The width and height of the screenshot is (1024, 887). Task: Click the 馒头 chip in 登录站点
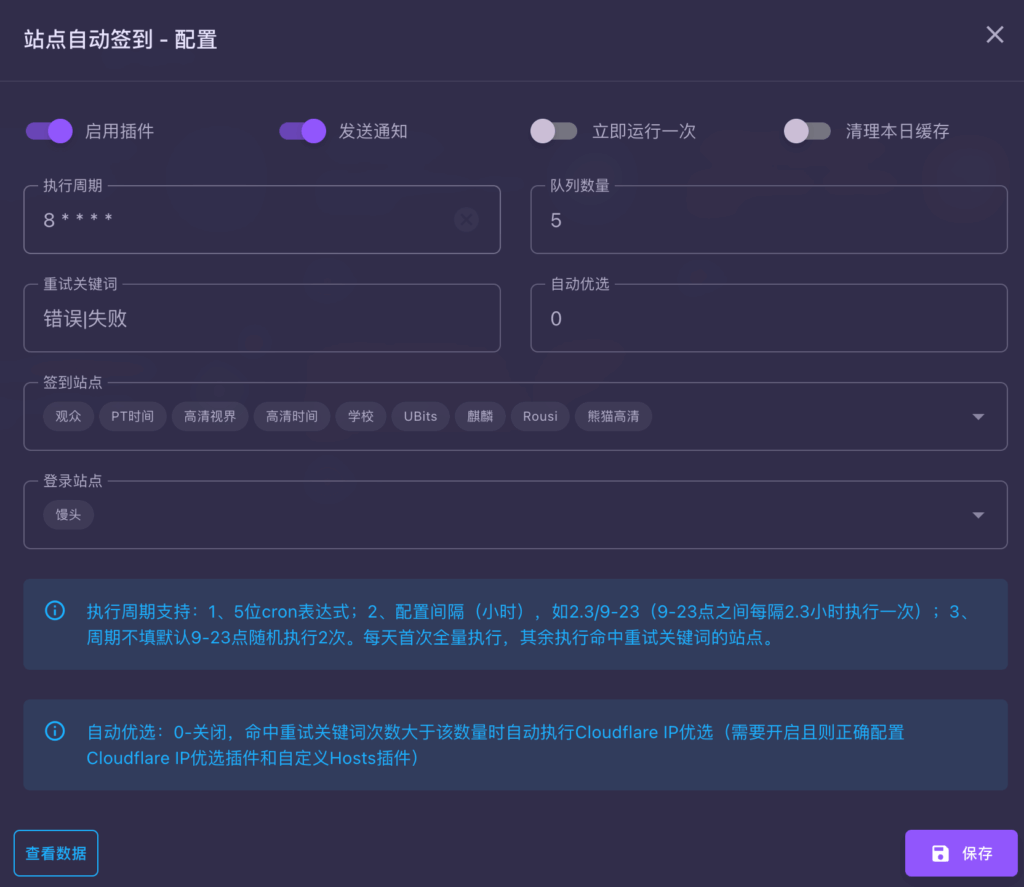click(68, 515)
